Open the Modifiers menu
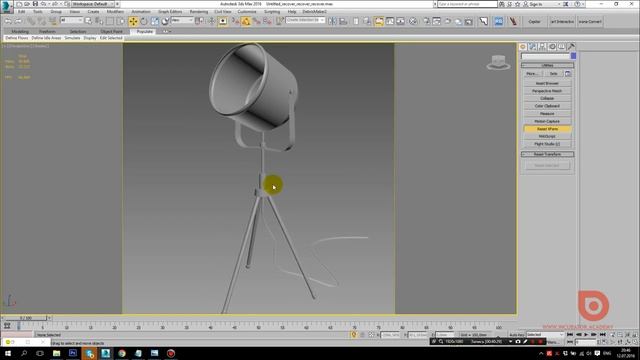This screenshot has width=640, height=360. coord(116,12)
